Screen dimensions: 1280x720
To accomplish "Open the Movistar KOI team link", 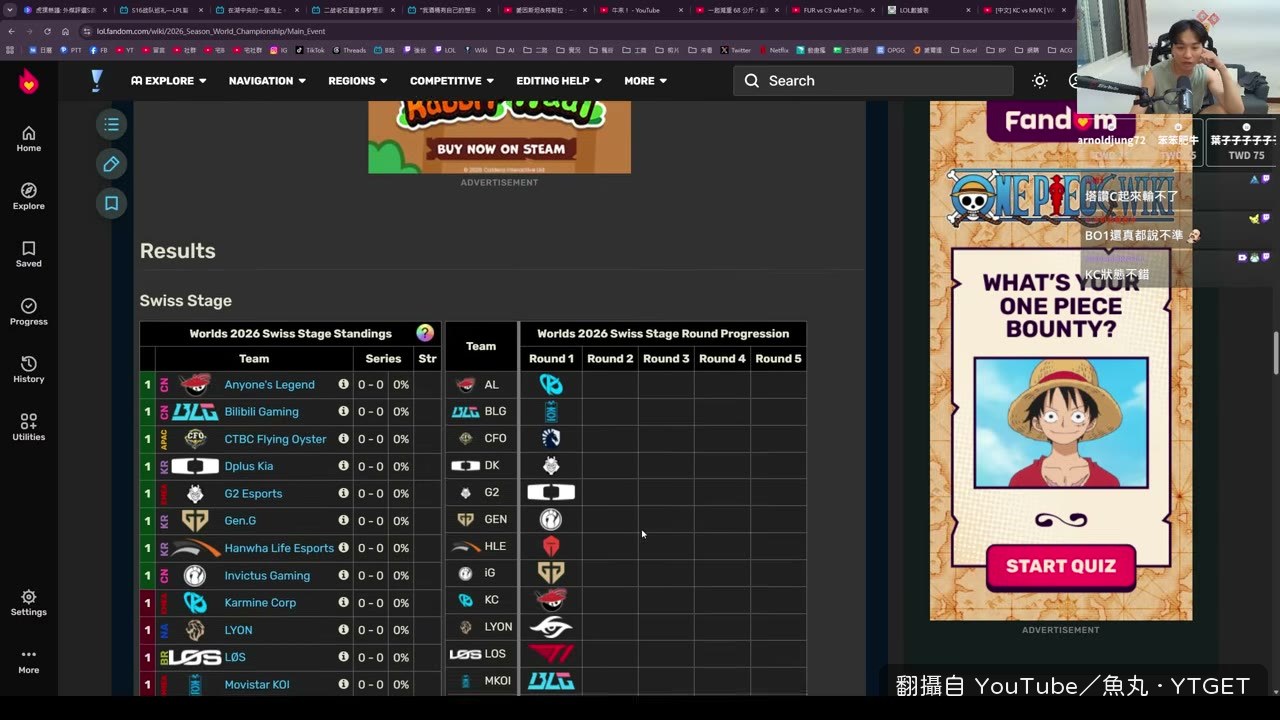I will [x=257, y=685].
